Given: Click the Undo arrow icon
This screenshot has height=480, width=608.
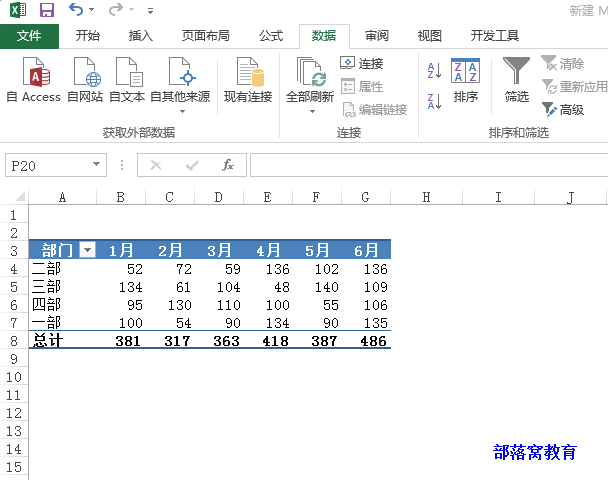Looking at the screenshot, I should point(76,9).
